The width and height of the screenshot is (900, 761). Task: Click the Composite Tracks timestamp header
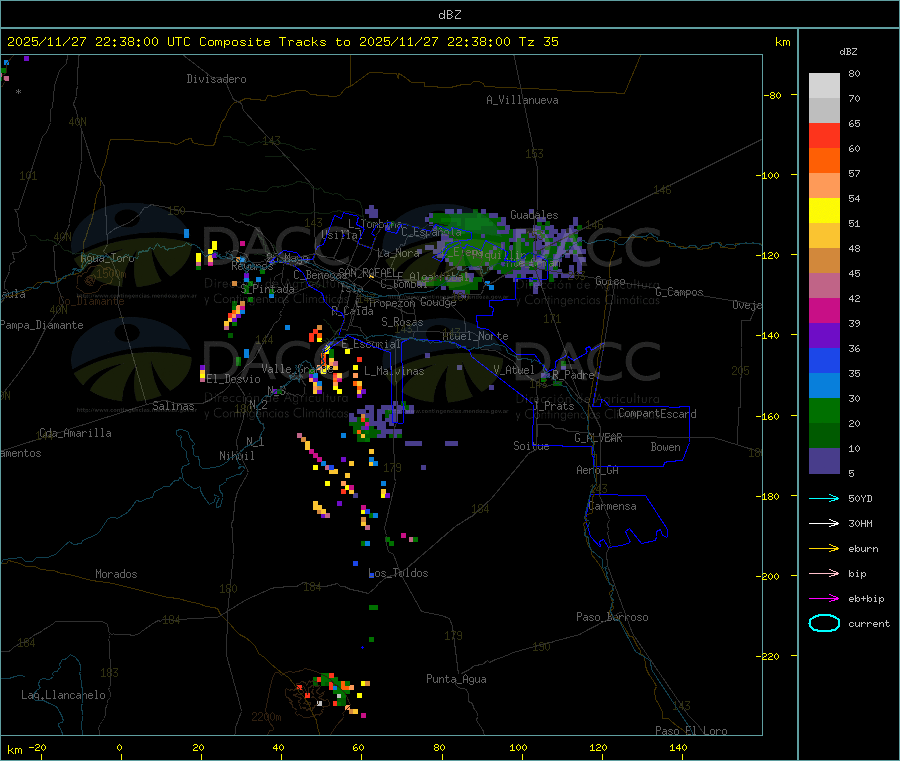(x=282, y=42)
